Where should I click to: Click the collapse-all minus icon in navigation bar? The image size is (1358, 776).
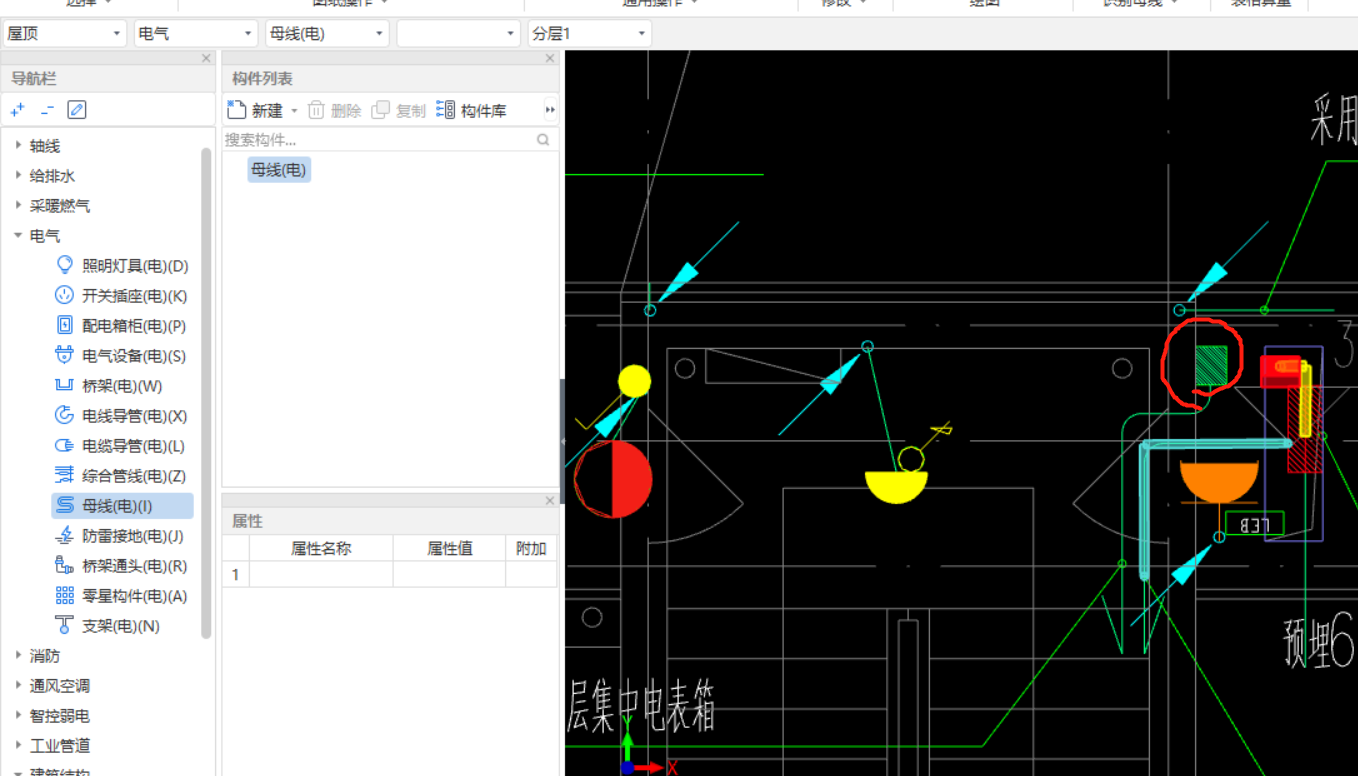tap(47, 110)
